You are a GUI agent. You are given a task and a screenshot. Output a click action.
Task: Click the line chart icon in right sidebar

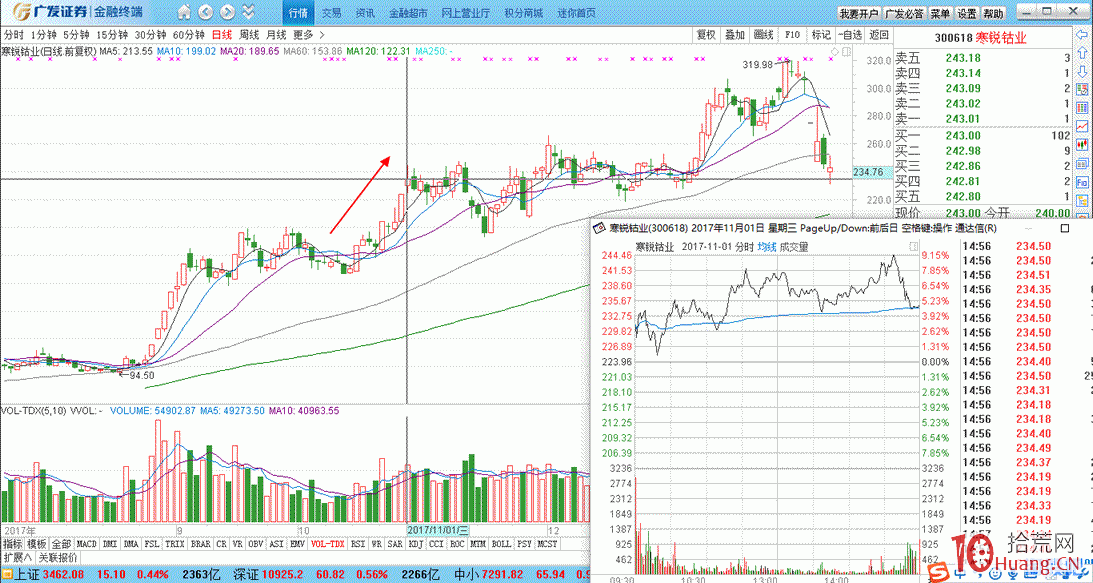pyautogui.click(x=1083, y=126)
